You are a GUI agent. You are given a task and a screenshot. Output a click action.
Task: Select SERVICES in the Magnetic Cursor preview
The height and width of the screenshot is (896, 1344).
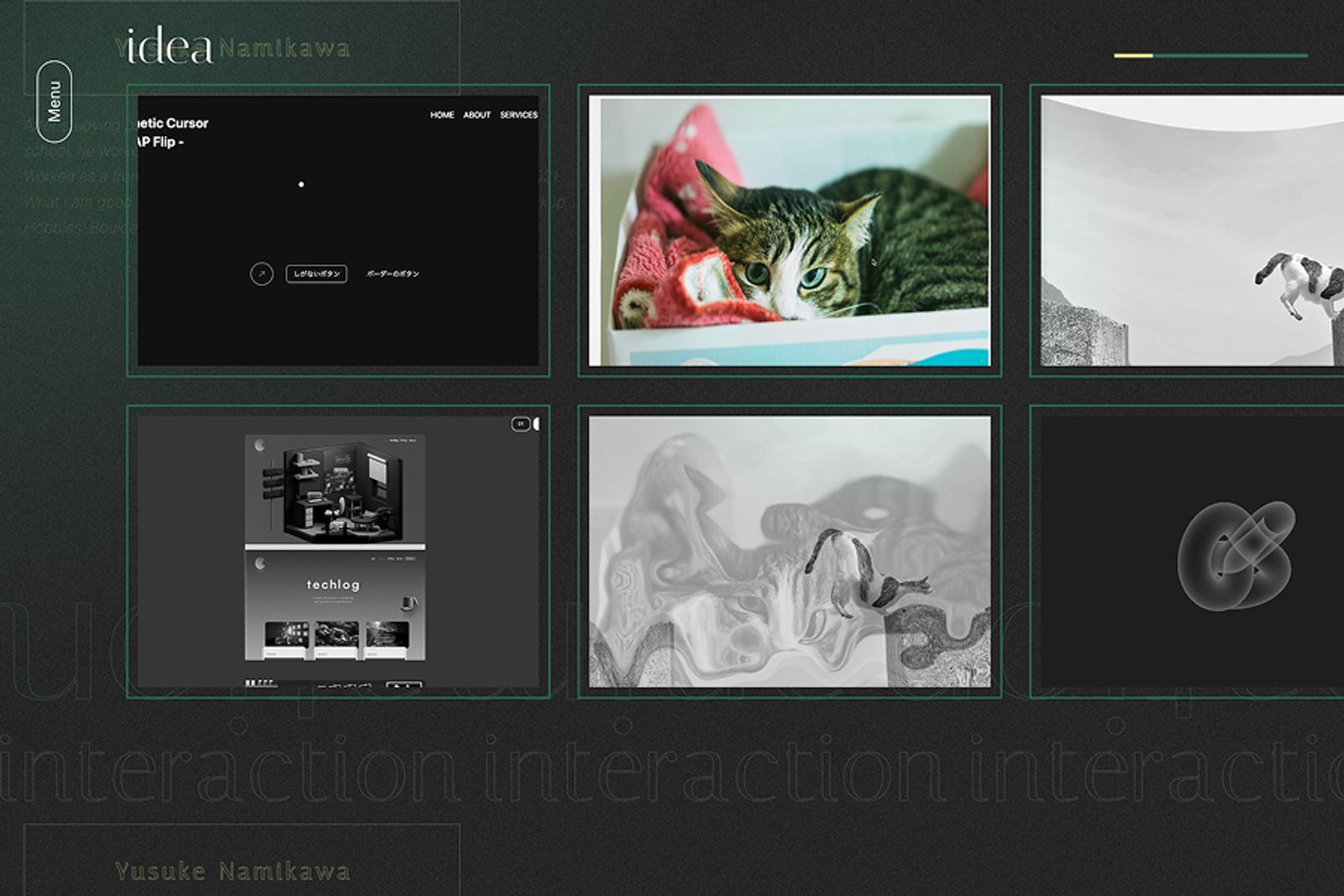click(x=519, y=115)
